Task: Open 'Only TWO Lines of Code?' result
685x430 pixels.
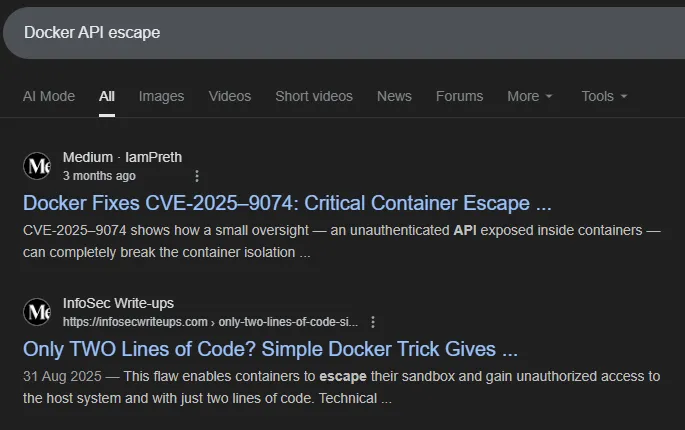Action: click(x=270, y=350)
